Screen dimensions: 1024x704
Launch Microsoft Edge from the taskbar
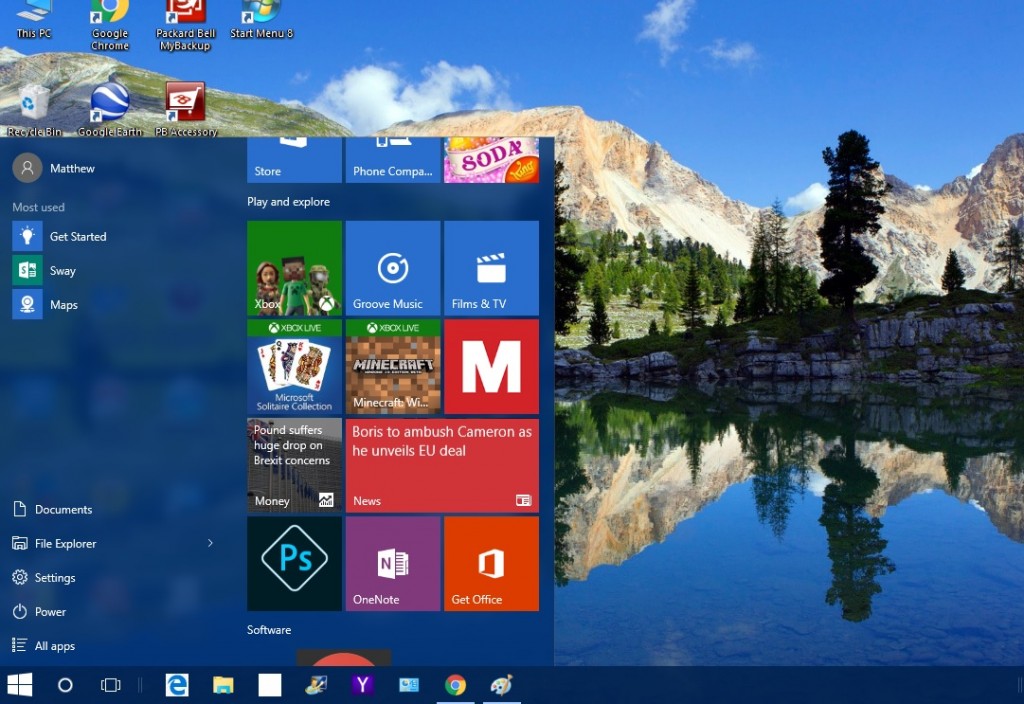[177, 685]
